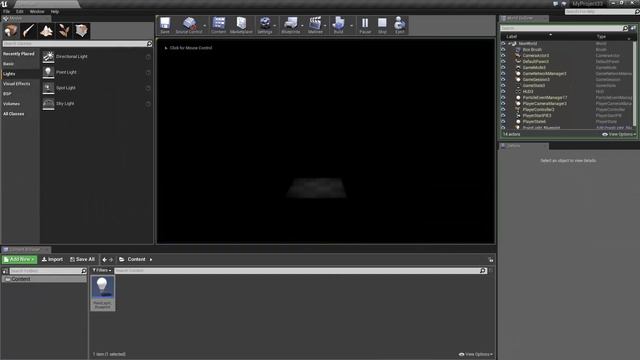
Task: Click the Settings toolbar icon
Action: [264, 25]
